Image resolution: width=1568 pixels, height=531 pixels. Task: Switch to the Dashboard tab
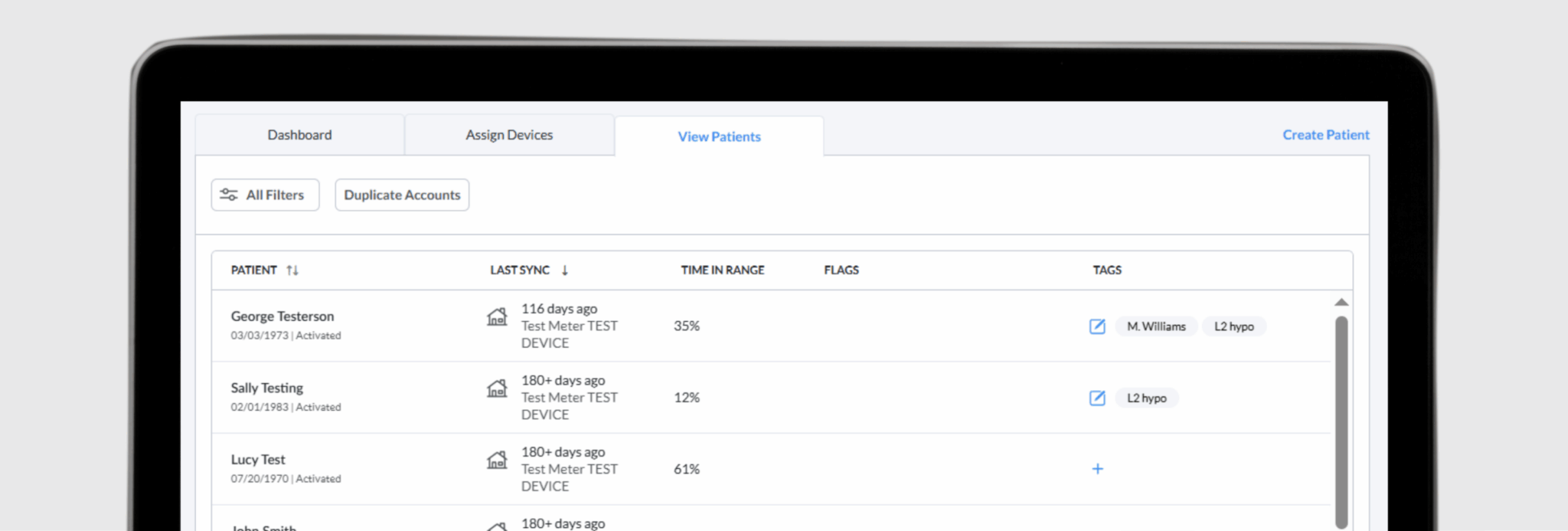pyautogui.click(x=299, y=135)
